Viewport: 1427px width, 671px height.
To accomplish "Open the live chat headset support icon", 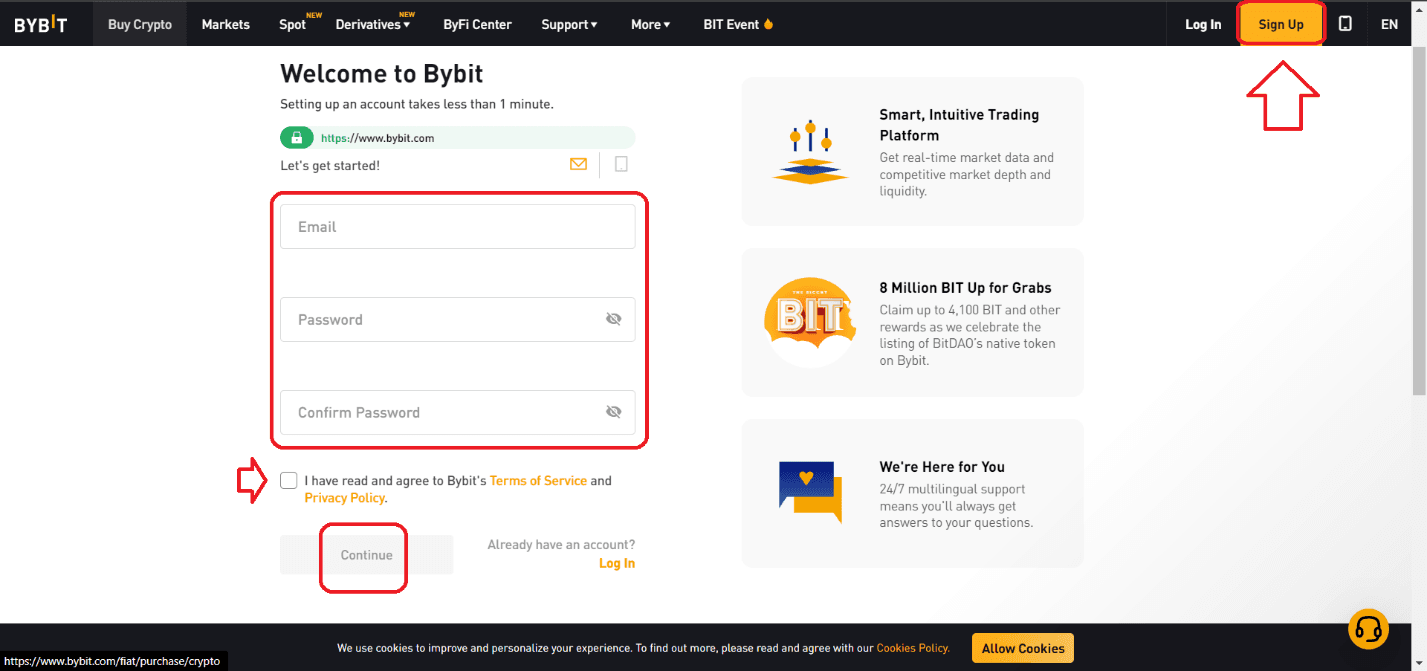I will pyautogui.click(x=1368, y=629).
